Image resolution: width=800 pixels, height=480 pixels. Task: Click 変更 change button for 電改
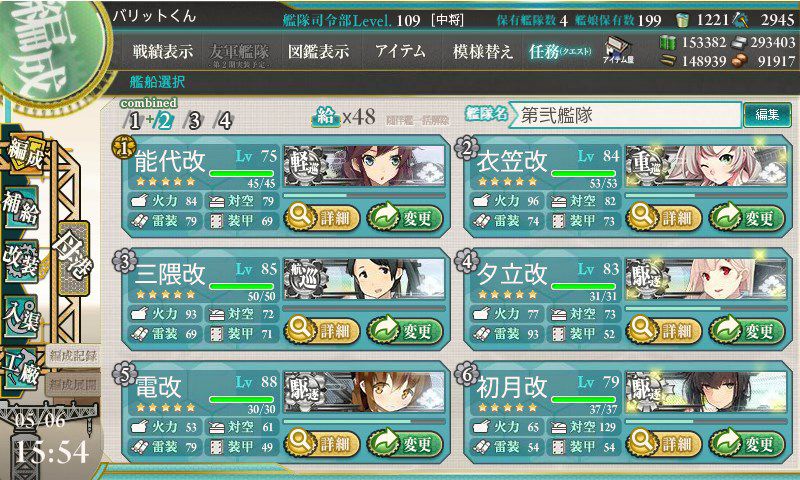[405, 444]
